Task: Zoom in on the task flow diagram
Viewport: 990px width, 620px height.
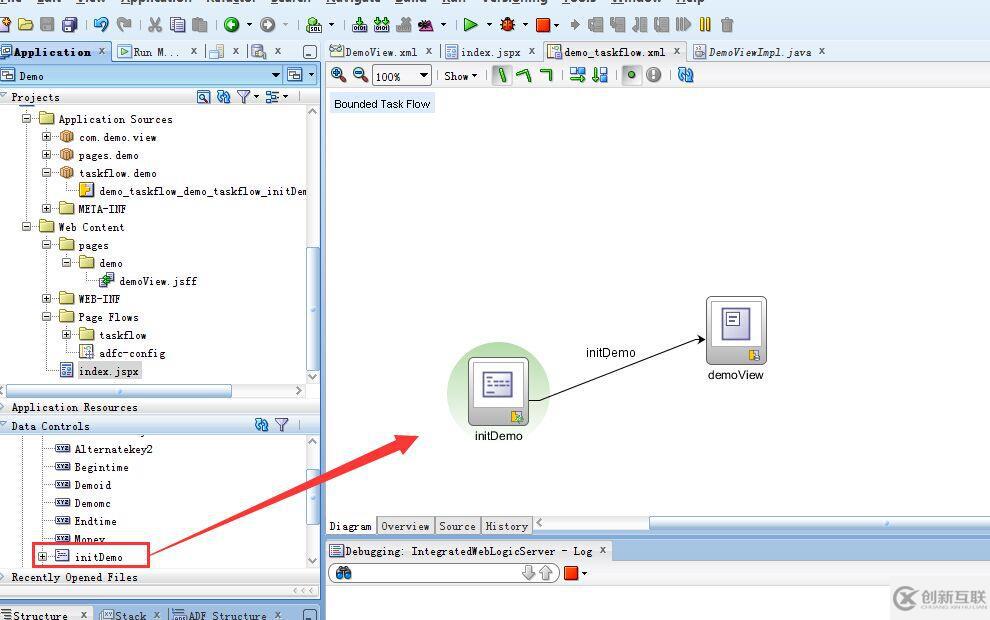Action: (x=338, y=75)
